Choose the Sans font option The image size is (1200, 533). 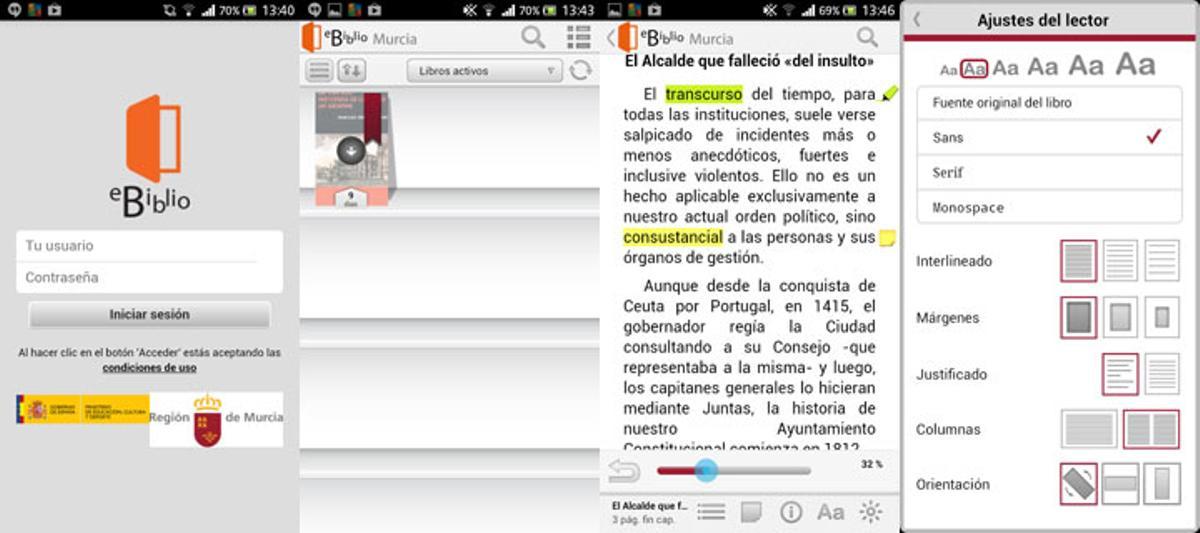pos(1050,138)
